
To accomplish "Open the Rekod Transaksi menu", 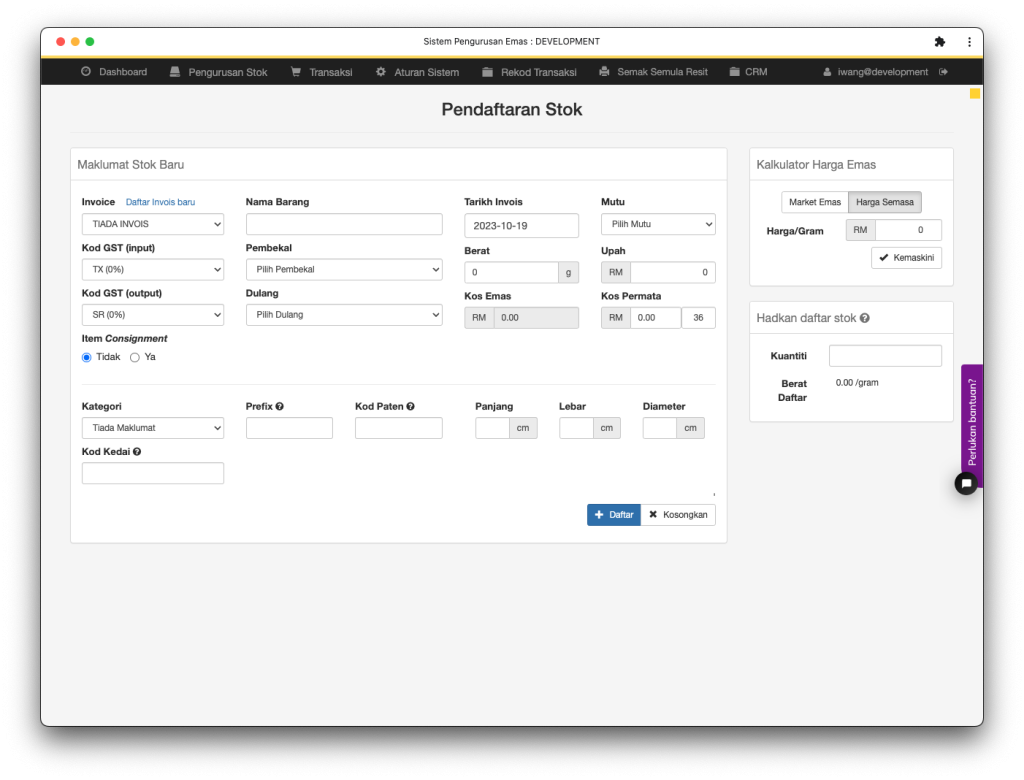I will (528, 72).
